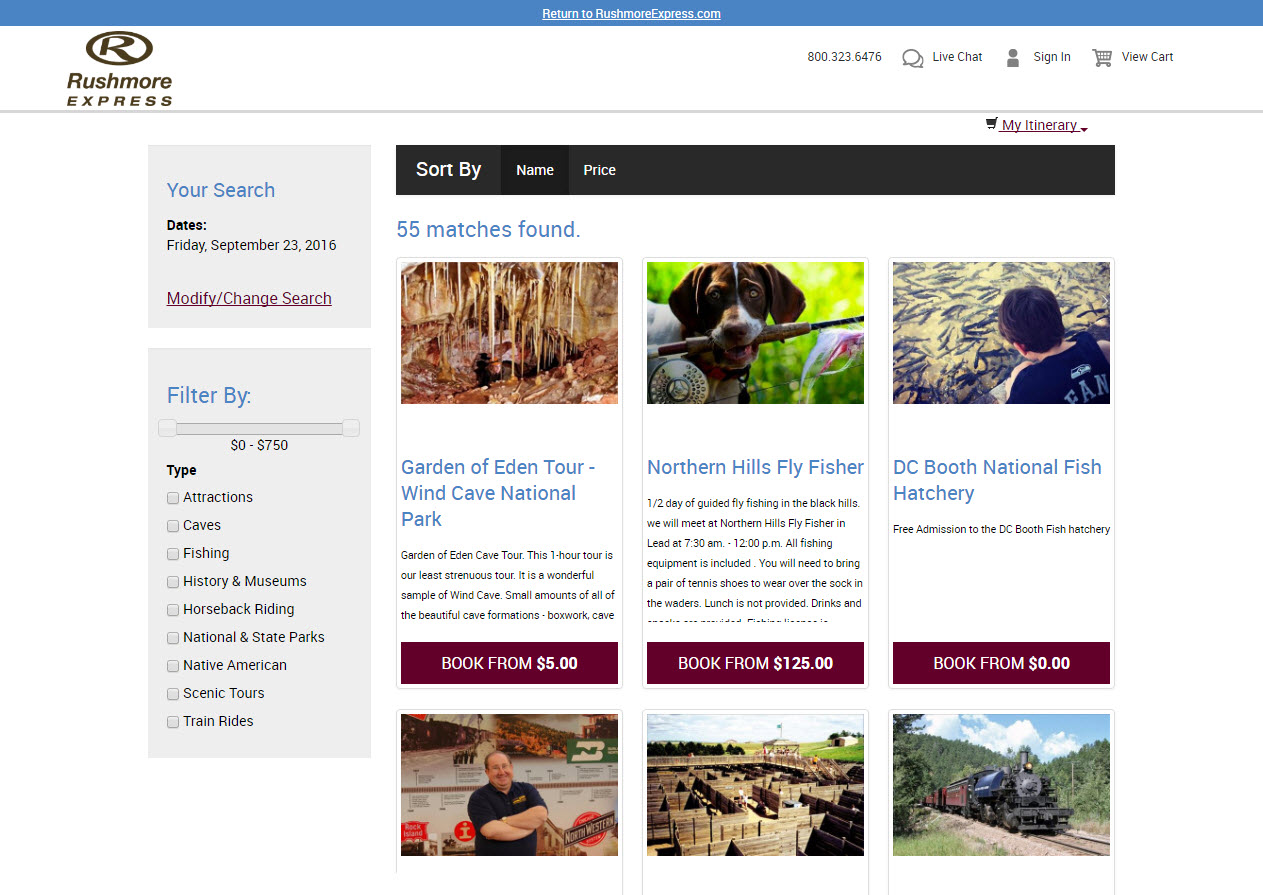The width and height of the screenshot is (1263, 895).
Task: Click the Sign In text link
Action: pyautogui.click(x=1052, y=57)
